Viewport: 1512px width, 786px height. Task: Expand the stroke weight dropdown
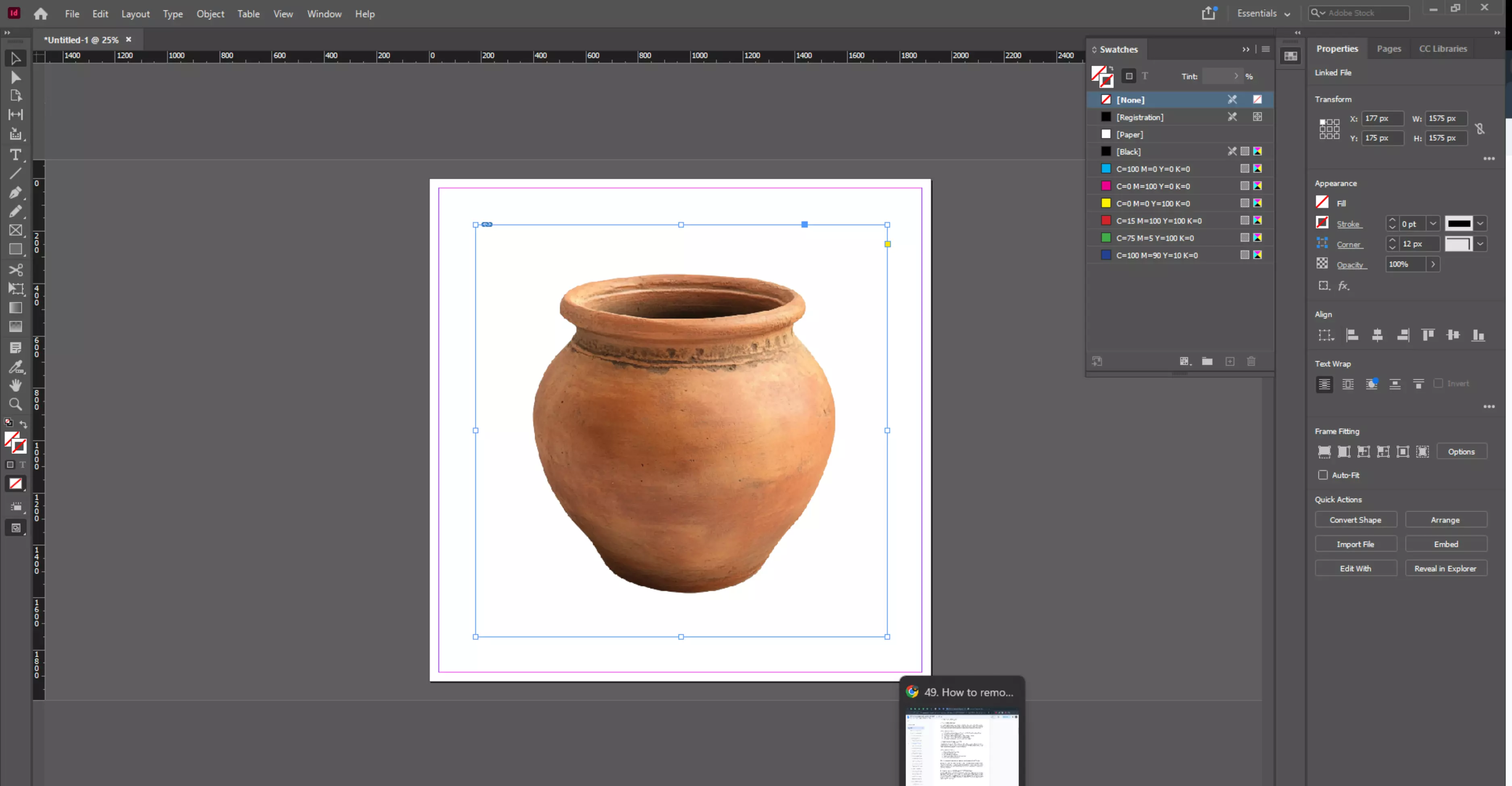coord(1433,223)
